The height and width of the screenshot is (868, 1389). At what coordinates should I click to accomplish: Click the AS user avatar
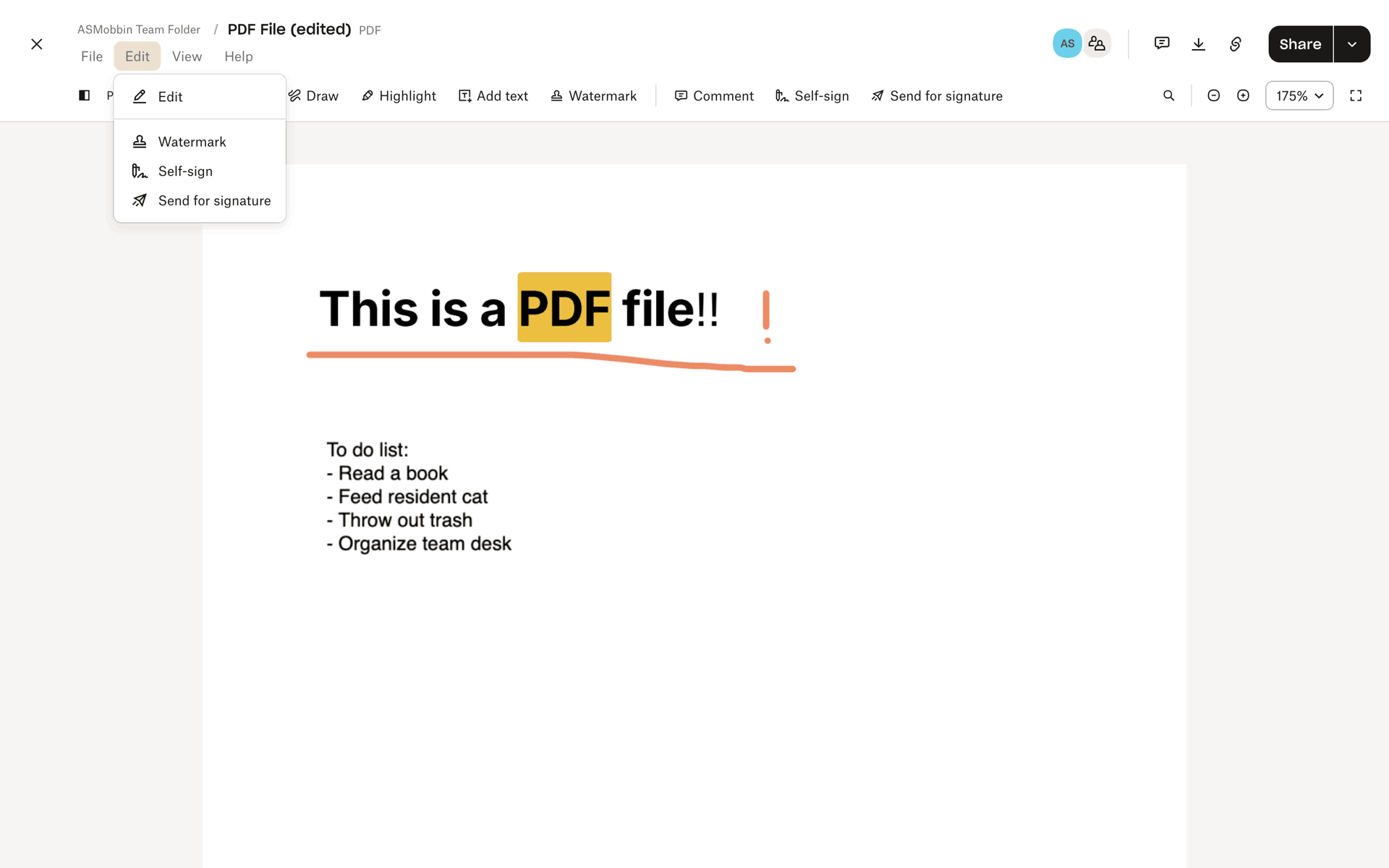(x=1067, y=43)
